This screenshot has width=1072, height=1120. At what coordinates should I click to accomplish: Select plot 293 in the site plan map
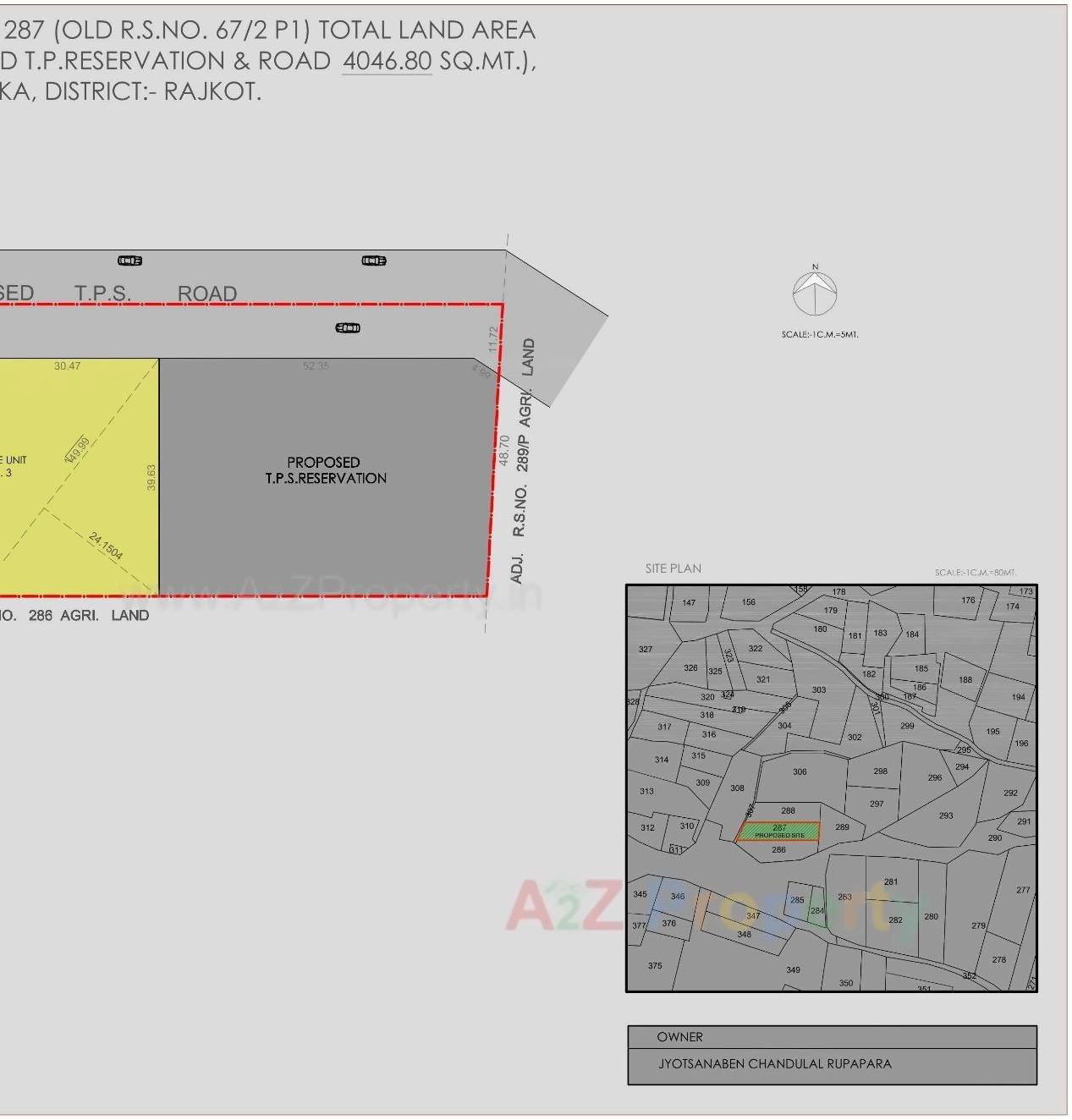coord(945,815)
